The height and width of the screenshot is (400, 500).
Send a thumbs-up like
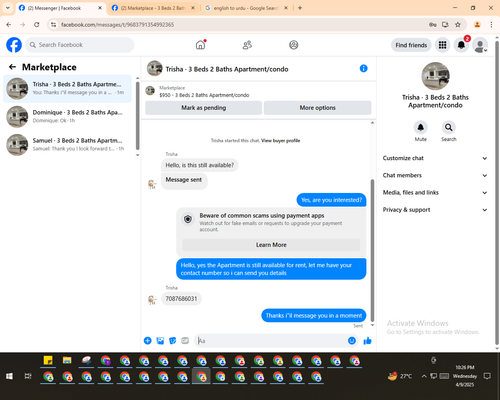coord(367,340)
